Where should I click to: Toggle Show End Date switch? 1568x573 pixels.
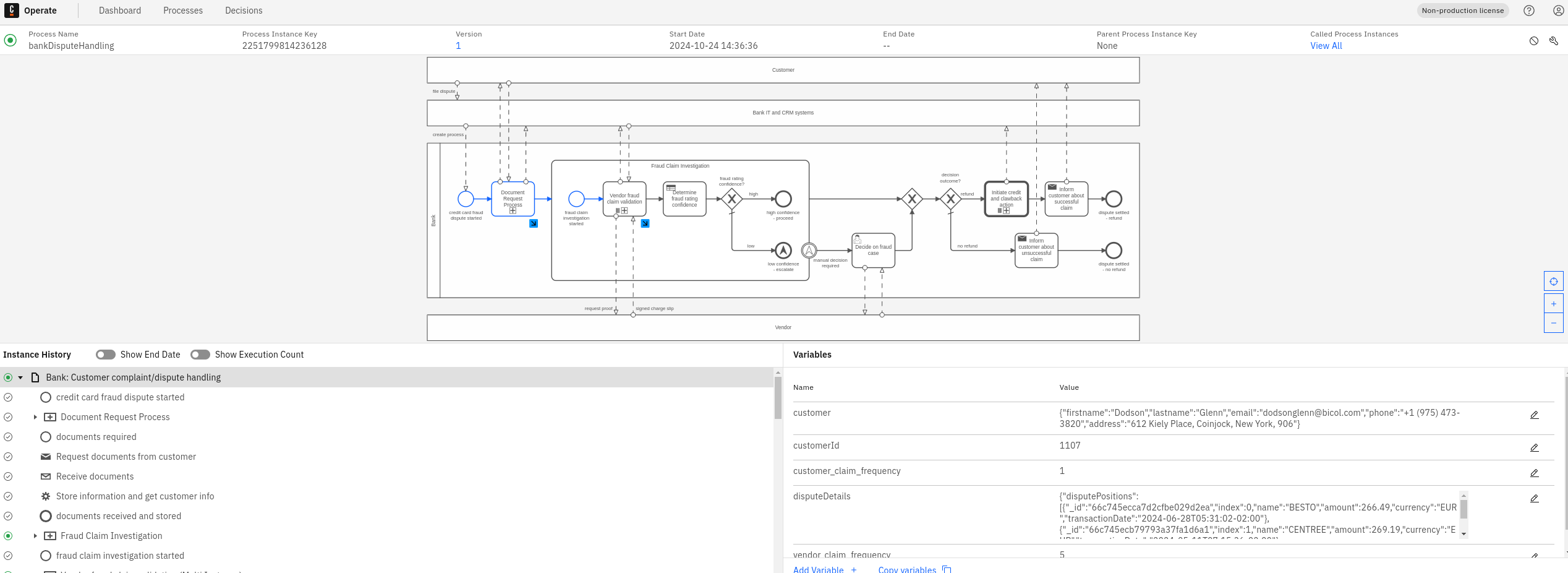pos(106,355)
